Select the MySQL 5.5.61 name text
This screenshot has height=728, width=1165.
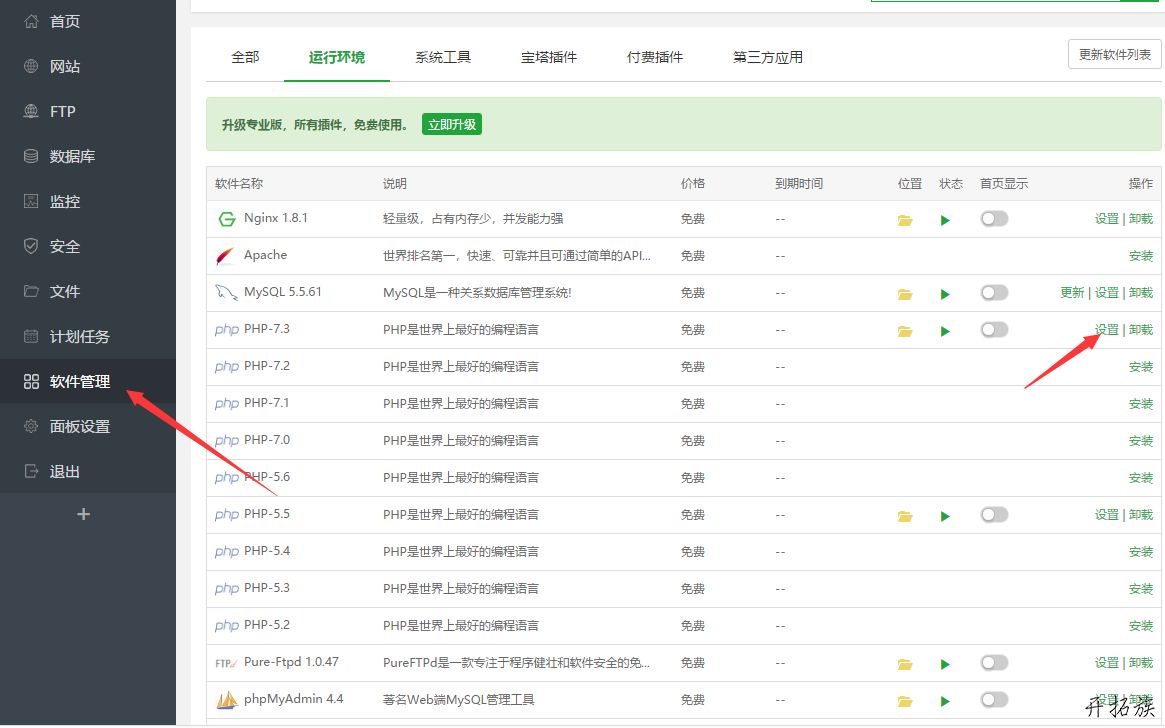pyautogui.click(x=282, y=292)
